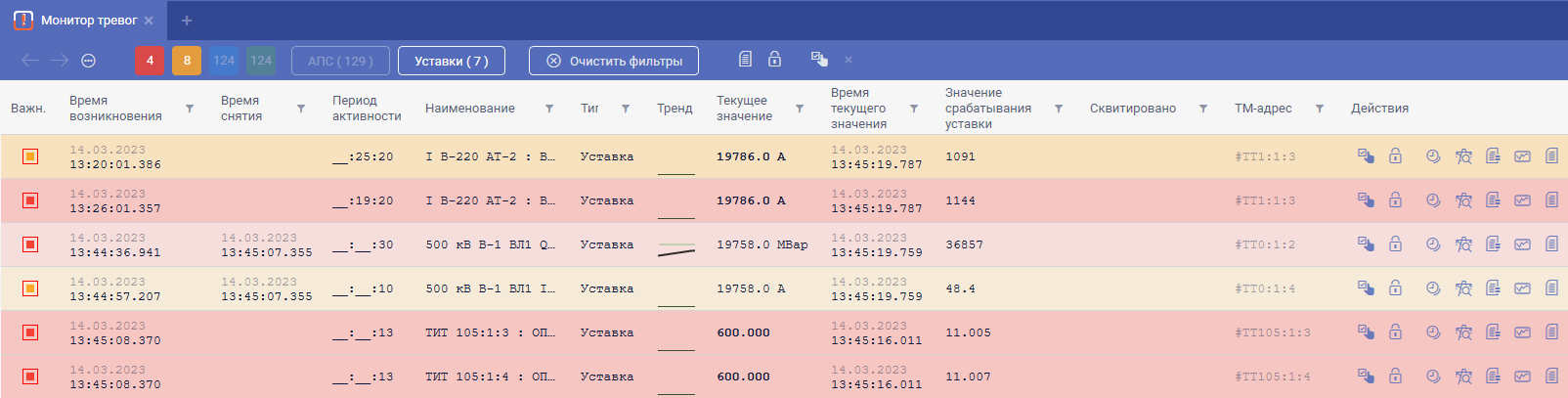
Task: Toggle the importance checkbox in the last alarm row
Action: click(30, 376)
